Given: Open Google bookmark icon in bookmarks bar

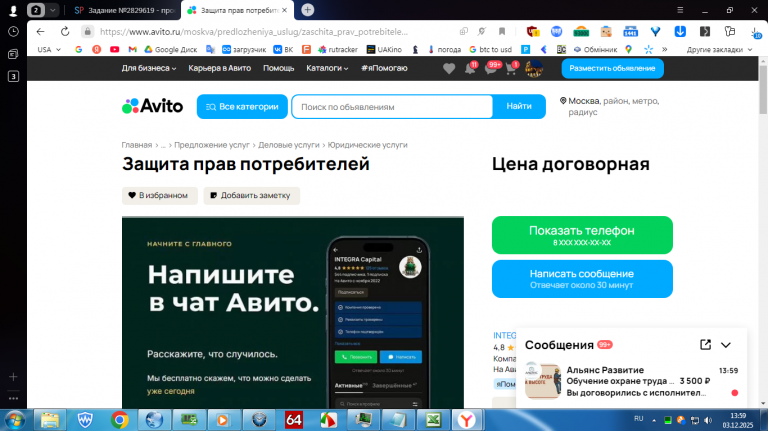Looking at the screenshot, I should [x=78, y=49].
